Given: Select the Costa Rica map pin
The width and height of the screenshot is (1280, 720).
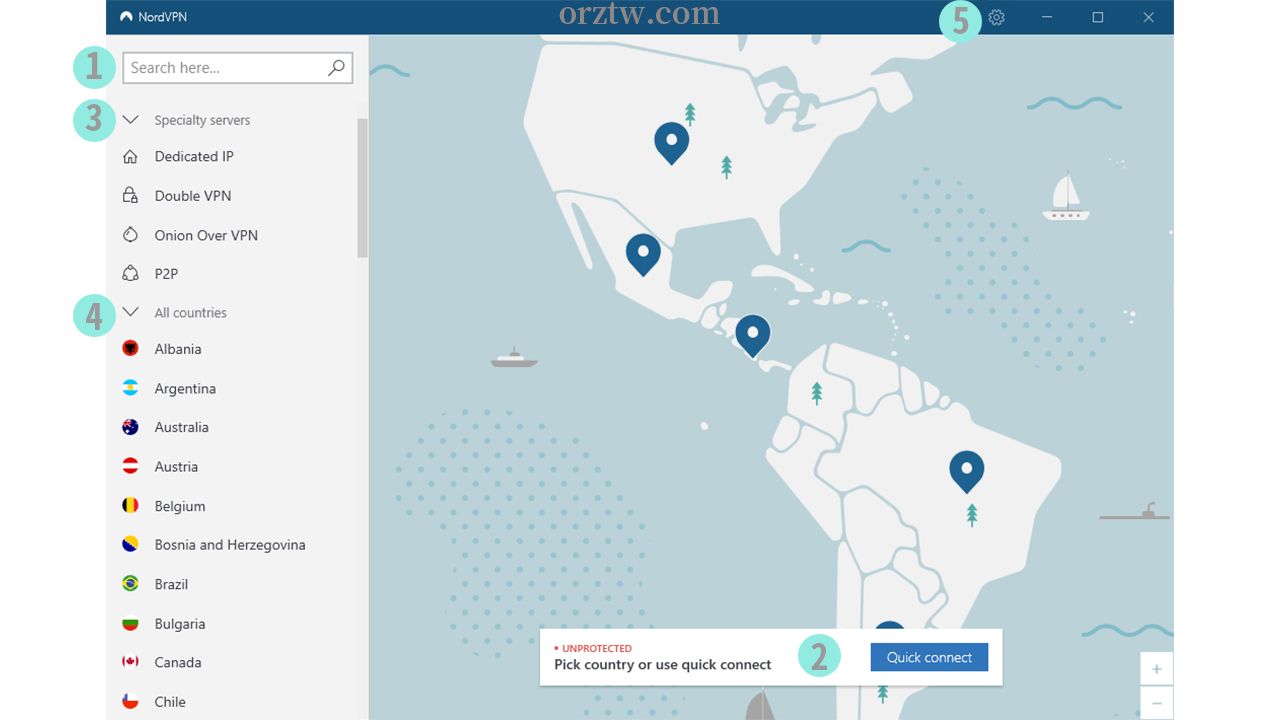Looking at the screenshot, I should (752, 336).
